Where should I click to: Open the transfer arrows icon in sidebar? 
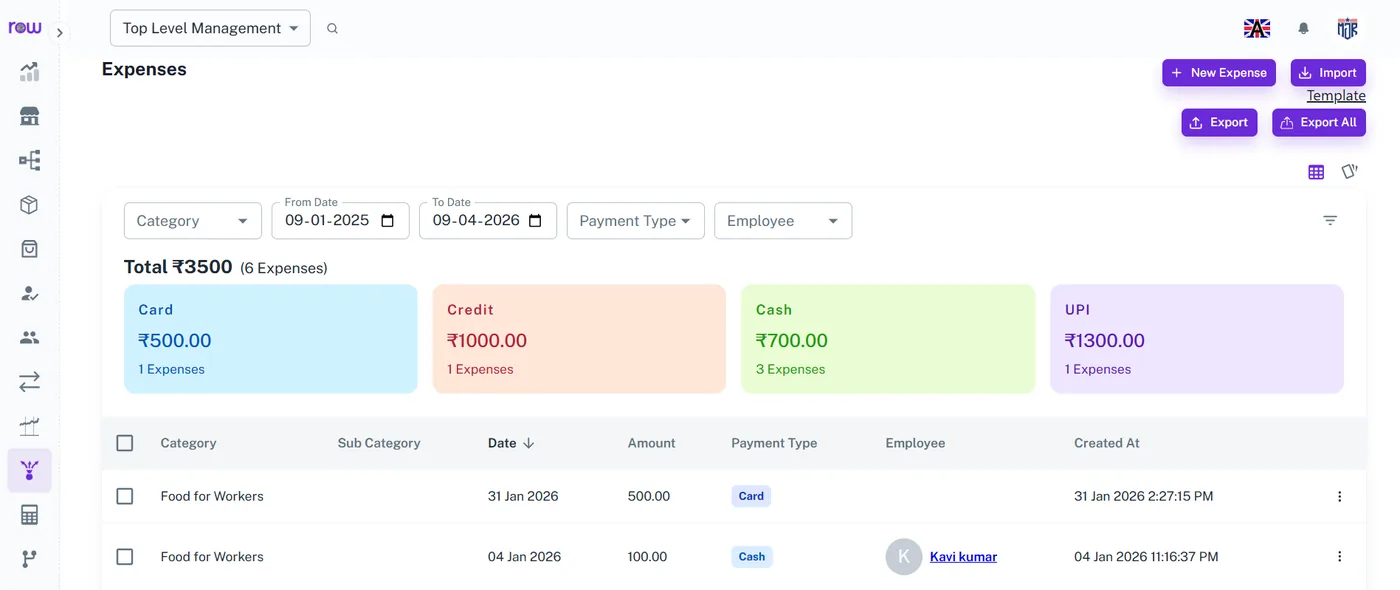click(29, 382)
